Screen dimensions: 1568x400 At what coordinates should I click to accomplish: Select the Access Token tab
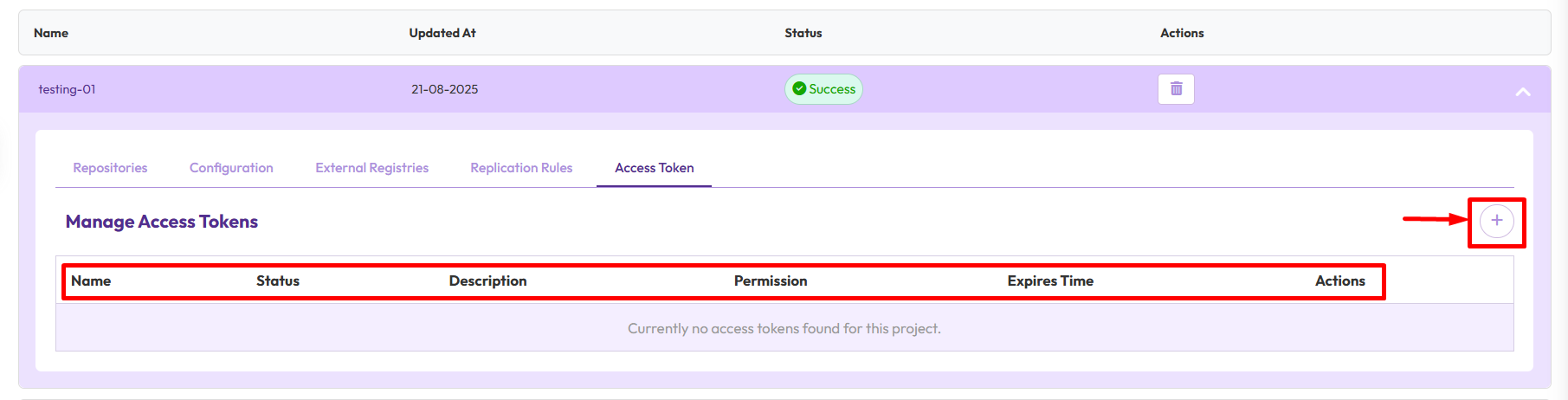pyautogui.click(x=654, y=168)
